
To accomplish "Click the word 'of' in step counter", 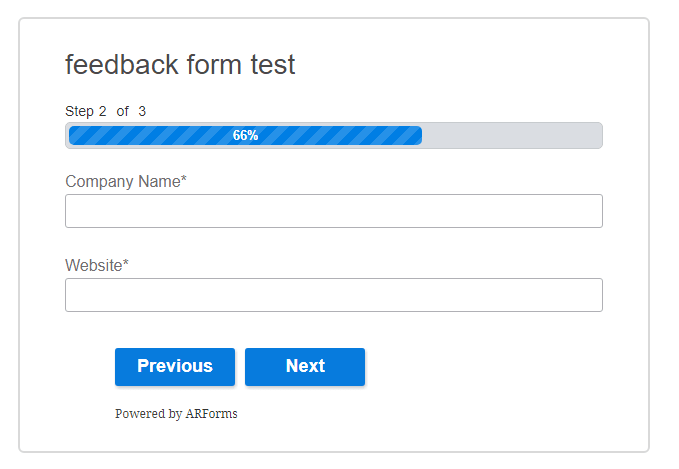I will click(x=123, y=111).
